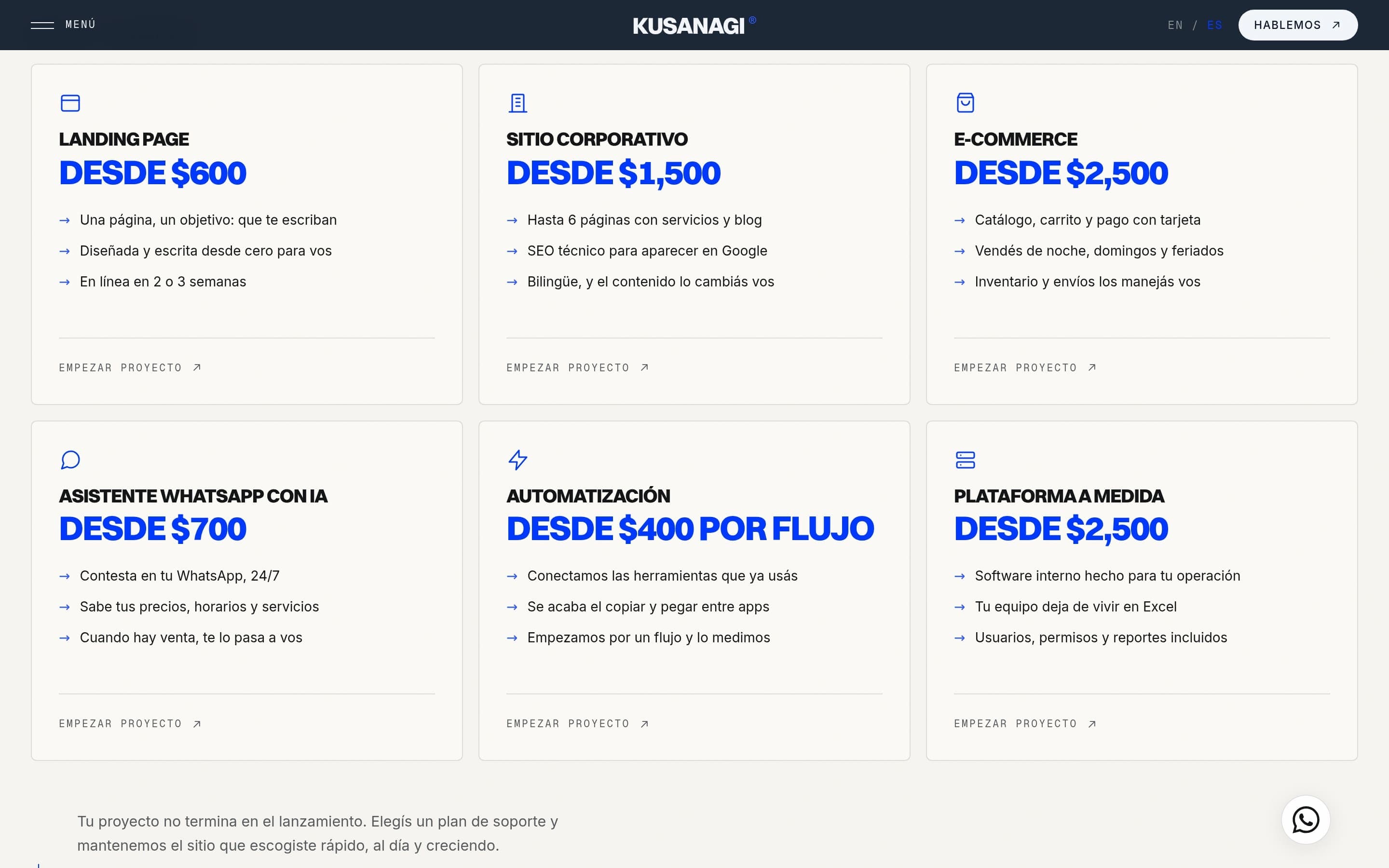Image resolution: width=1389 pixels, height=868 pixels.
Task: Click the arrow icon in HABLEMOS button
Action: click(x=1335, y=25)
